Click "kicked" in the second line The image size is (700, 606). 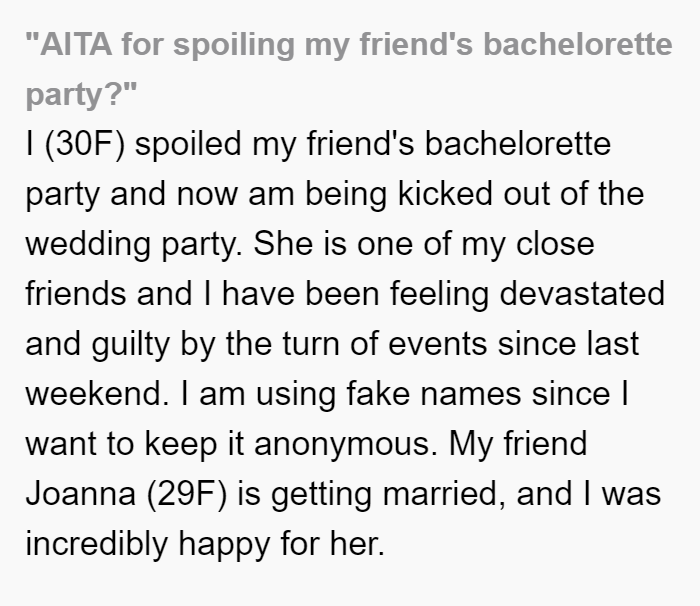pos(445,194)
